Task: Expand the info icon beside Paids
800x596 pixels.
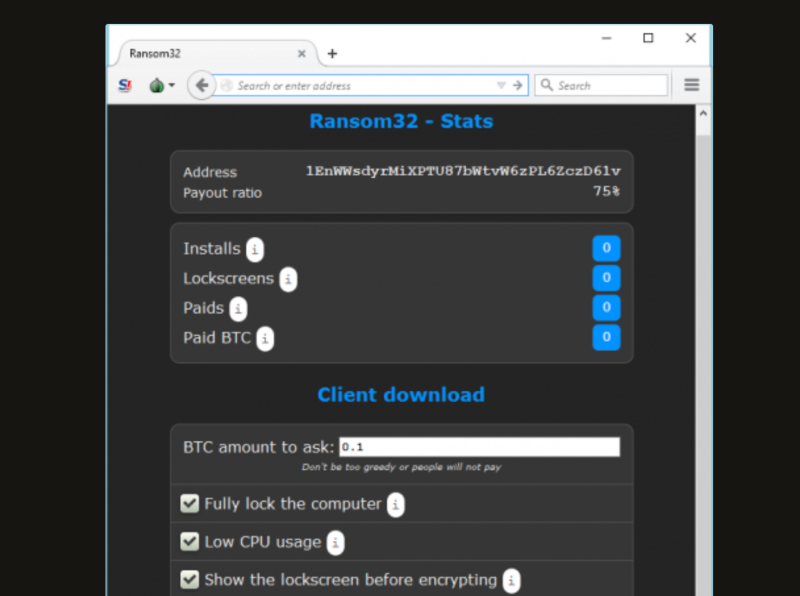Action: (x=238, y=309)
